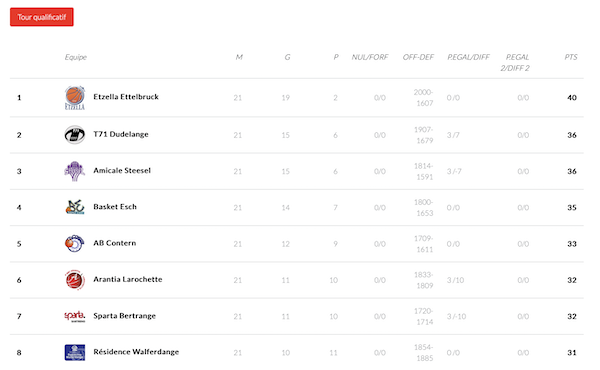This screenshot has width=600, height=370.
Task: Open the Amicale Steesel team name link
Action: click(x=122, y=171)
